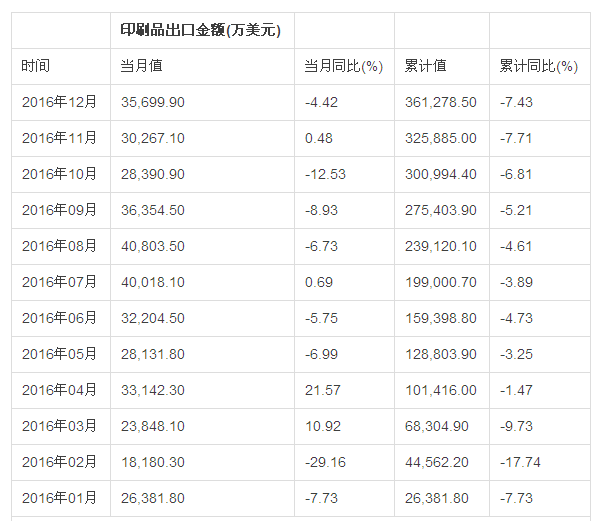Click cumulative value 361,278.50
Screen dimensions: 600x521
(x=440, y=102)
